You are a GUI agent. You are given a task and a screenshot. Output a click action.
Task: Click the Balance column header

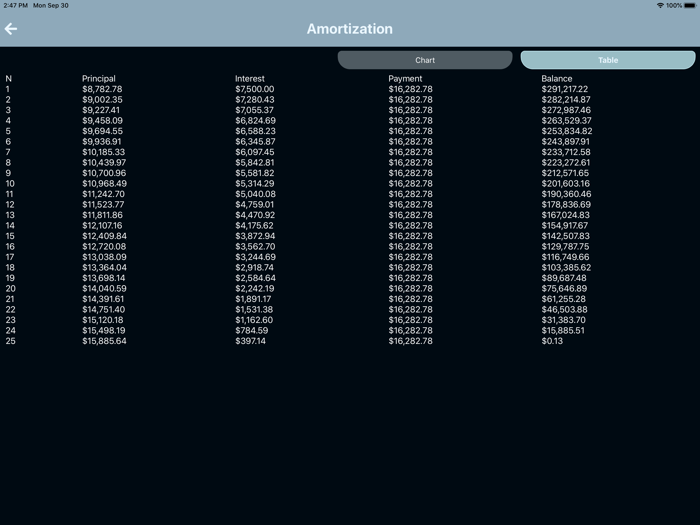(557, 79)
